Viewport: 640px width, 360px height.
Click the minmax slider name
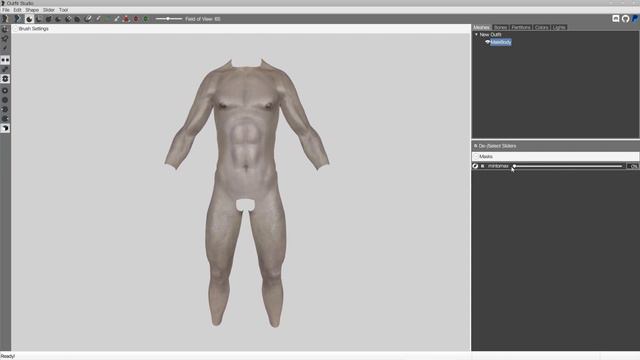[498, 166]
